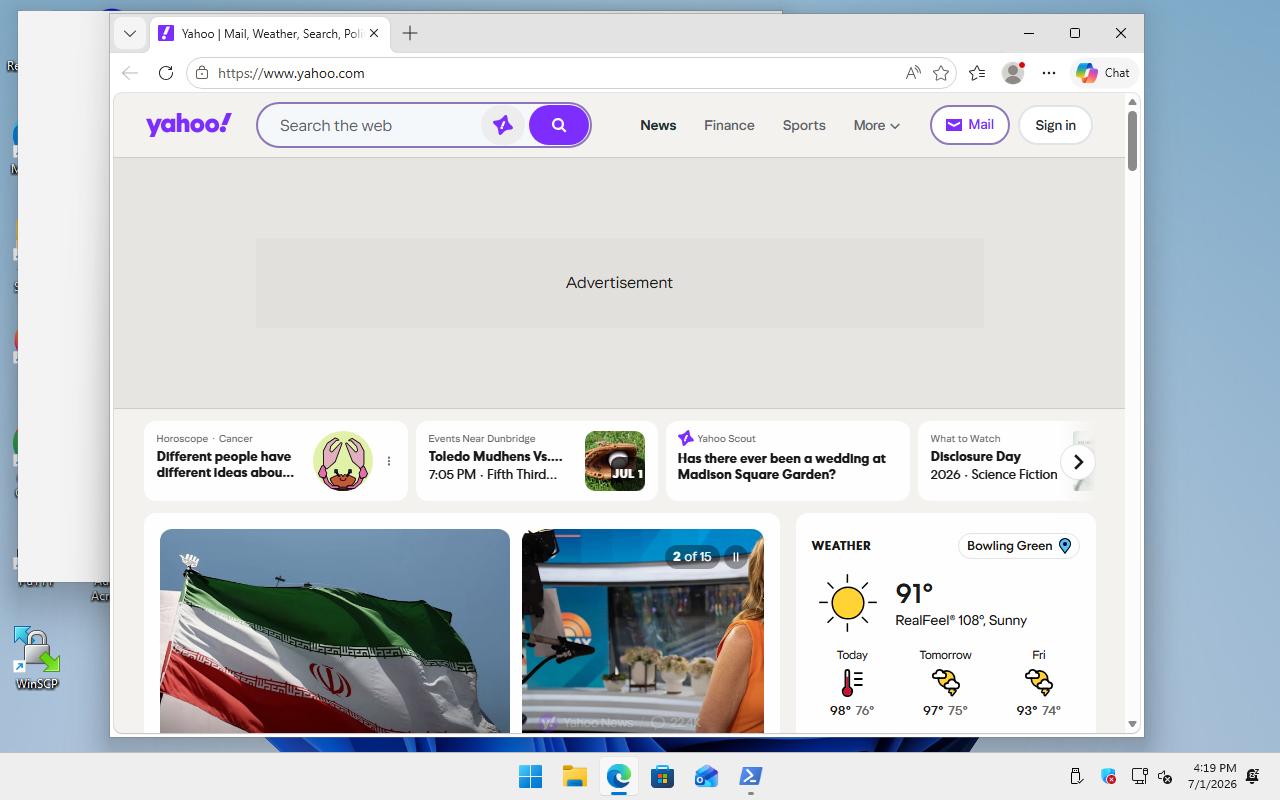1280x800 pixels.
Task: Open the Favorites list icon
Action: click(x=977, y=73)
